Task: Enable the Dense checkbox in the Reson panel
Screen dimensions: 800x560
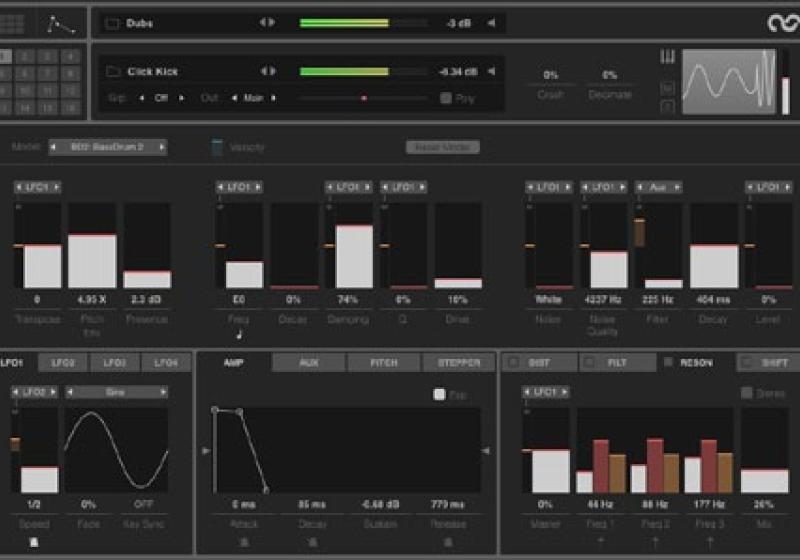Action: 746,393
